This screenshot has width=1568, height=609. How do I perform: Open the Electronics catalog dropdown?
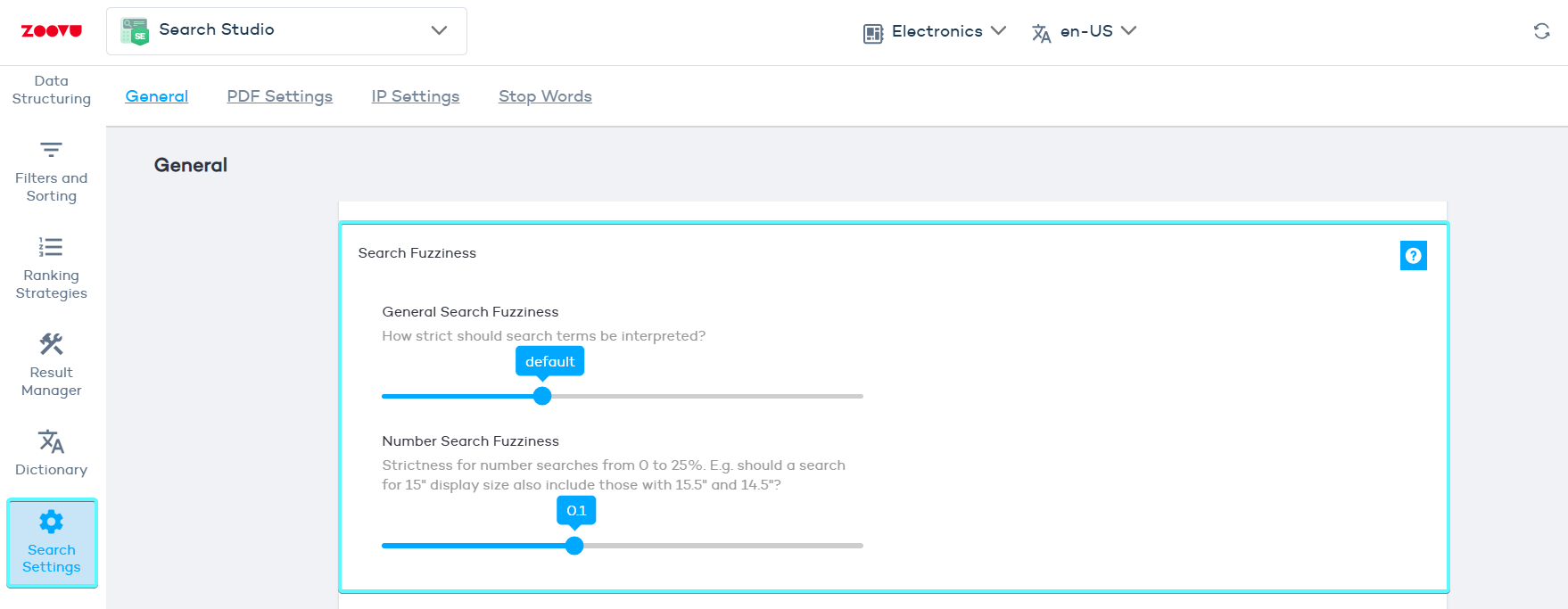click(x=935, y=31)
